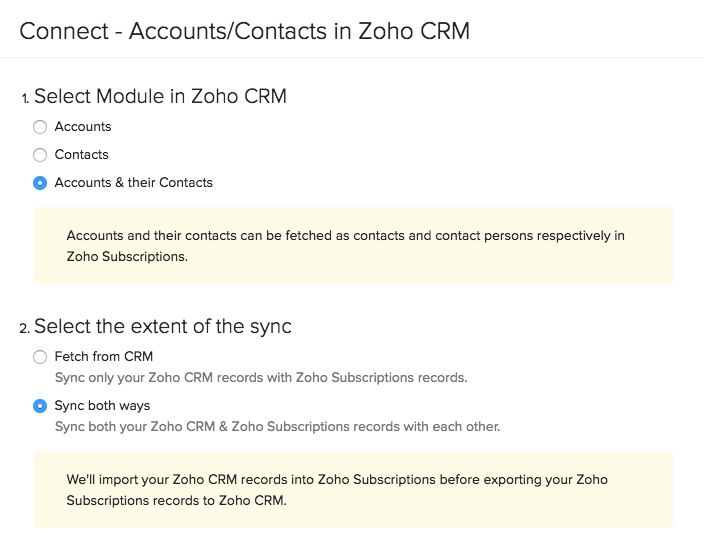Image resolution: width=704 pixels, height=550 pixels.
Task: Click the "Connect - Accounts/Contacts in Zoho CRM" title
Action: click(x=244, y=31)
